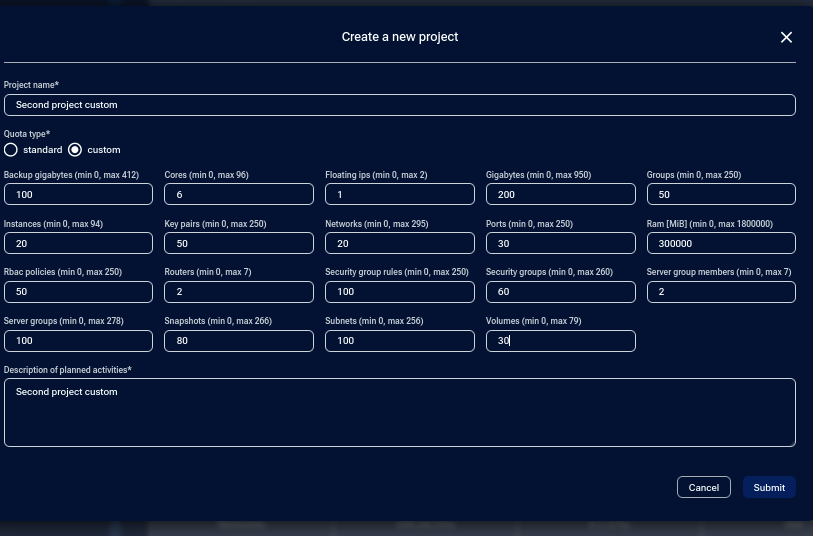The width and height of the screenshot is (813, 536).
Task: Focus the Backup gigabytes field
Action: tap(78, 194)
